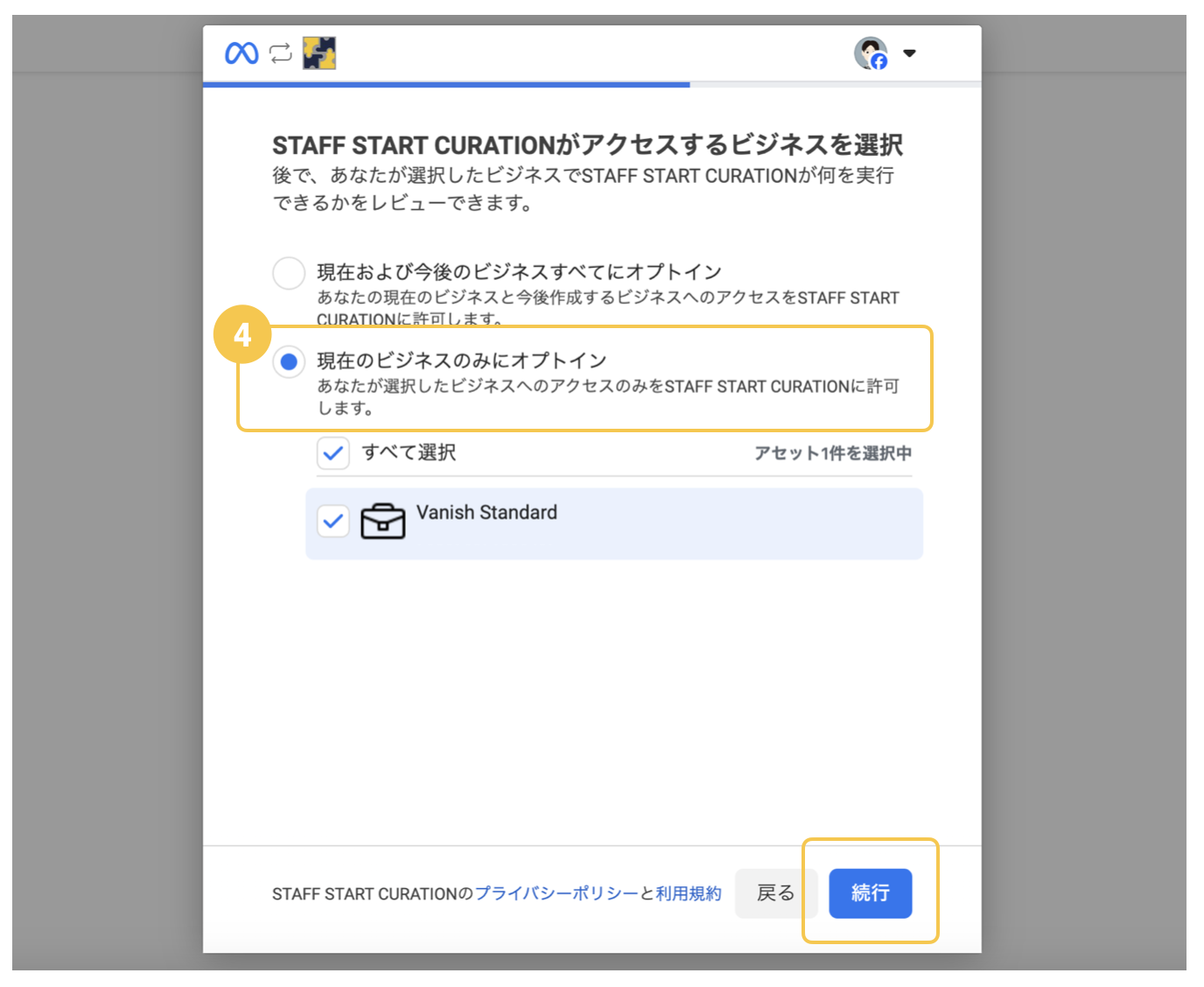Click the アセット1件を選択中 status text
1204x987 pixels.
coord(833,453)
